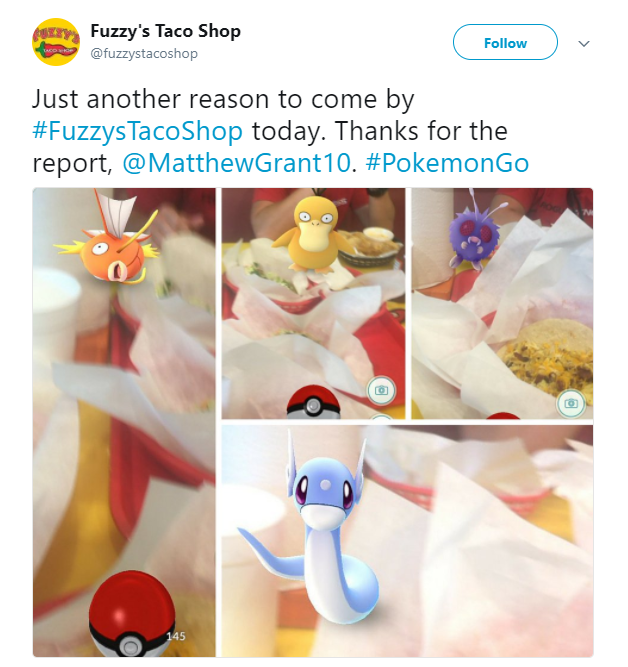Open the #FuzzysTacoShop hashtag
Screen dimensions: 628x667
pos(137,131)
